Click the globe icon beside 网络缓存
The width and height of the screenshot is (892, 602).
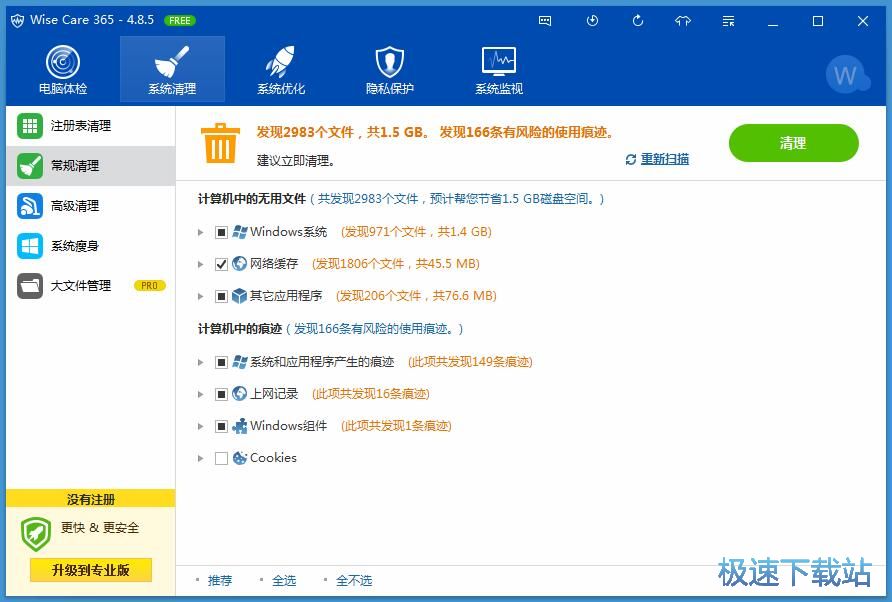(239, 263)
